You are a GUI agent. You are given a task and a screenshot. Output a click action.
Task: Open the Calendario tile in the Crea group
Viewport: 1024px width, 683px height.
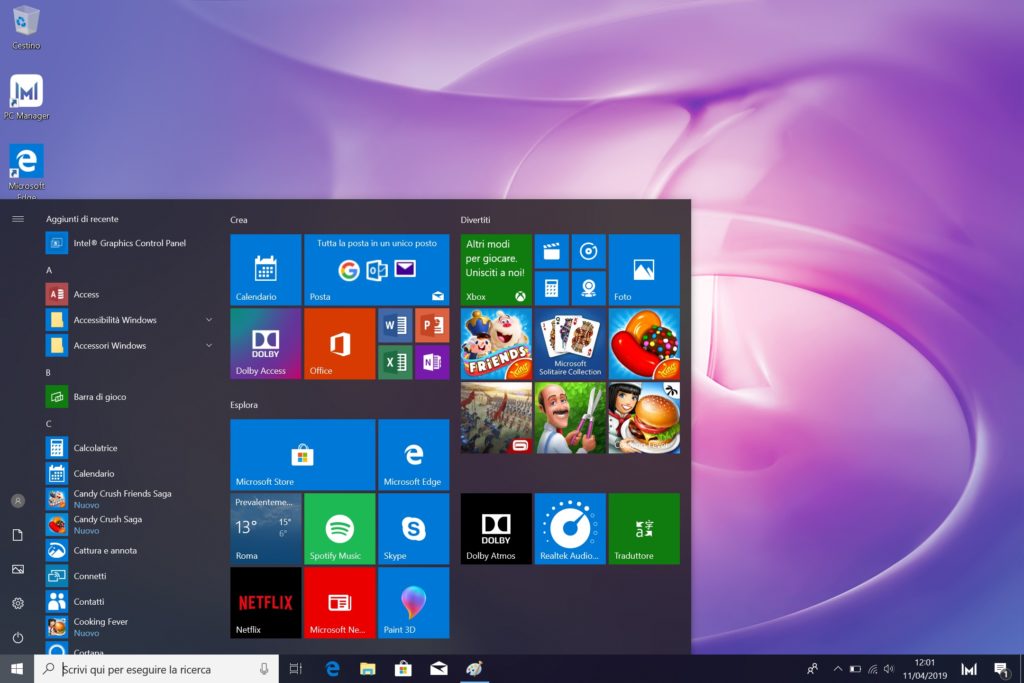[x=266, y=270]
